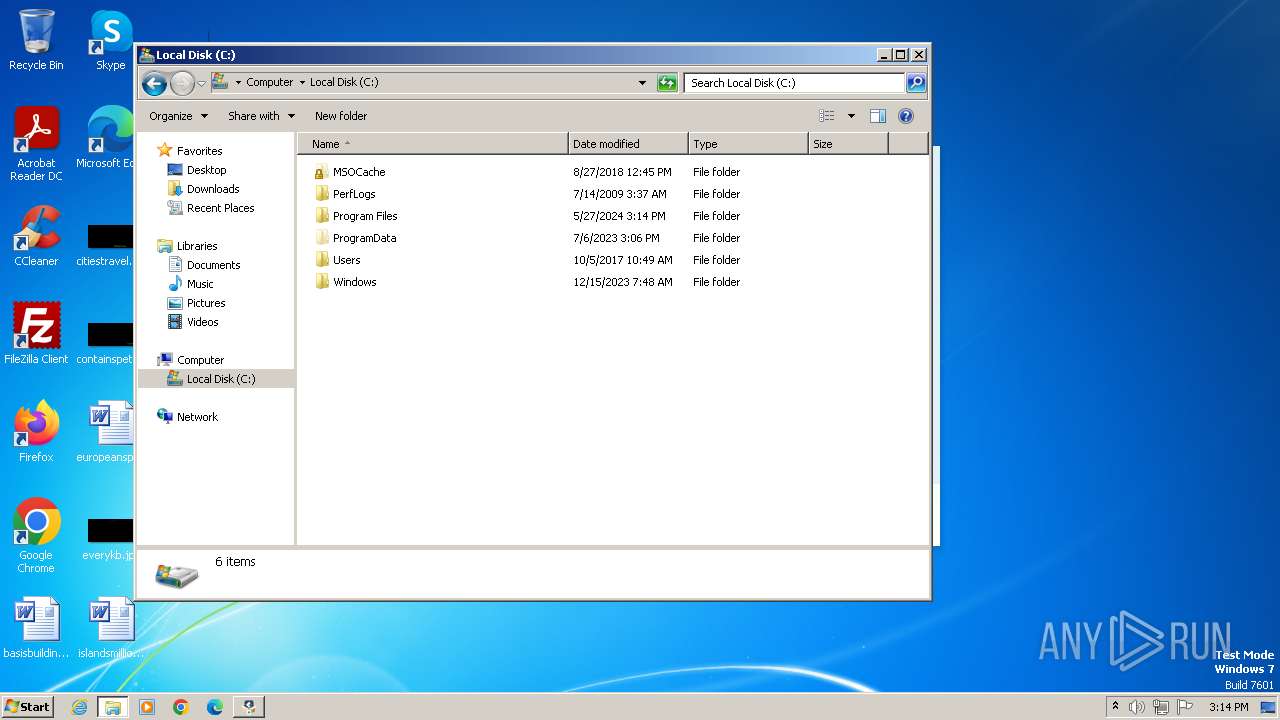
Task: Click Computer in the address breadcrumb
Action: coord(269,83)
